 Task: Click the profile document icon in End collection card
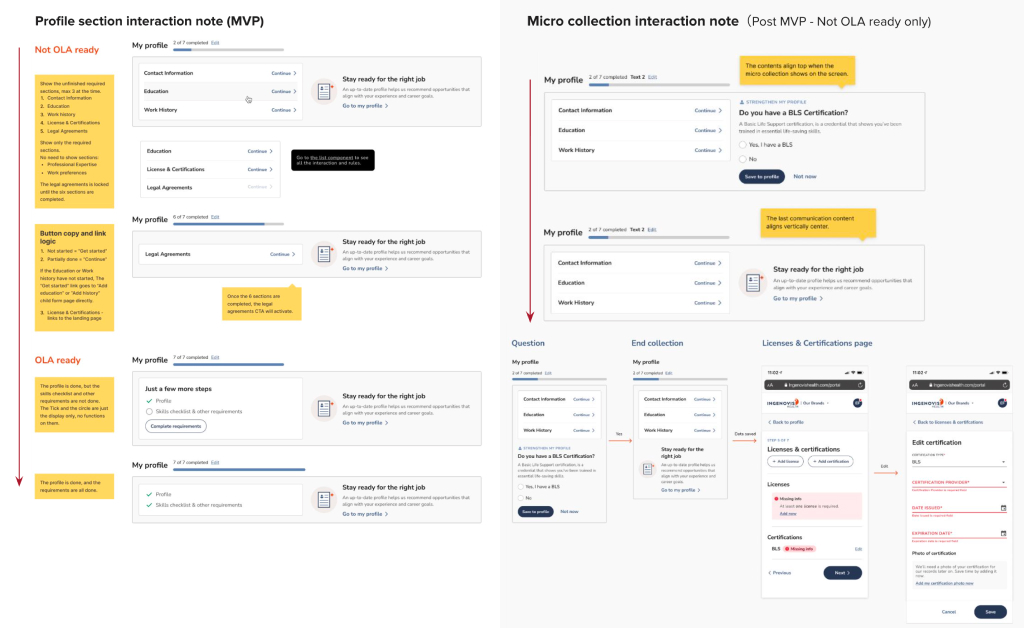(x=648, y=469)
